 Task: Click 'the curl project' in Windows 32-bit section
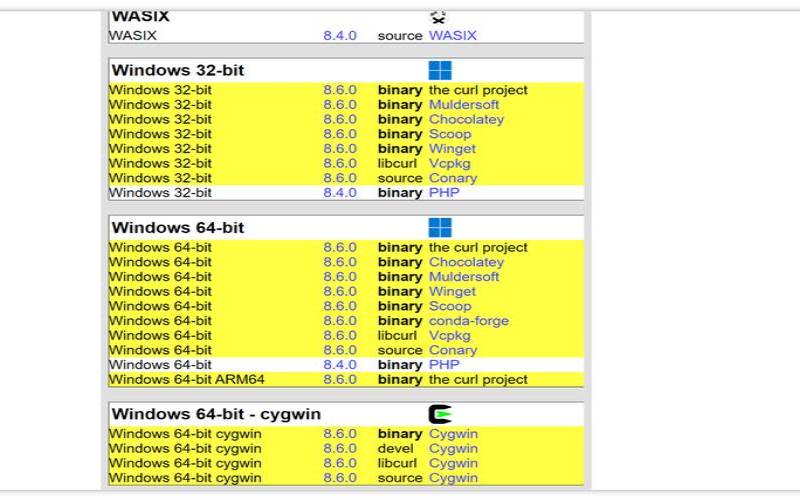(478, 90)
